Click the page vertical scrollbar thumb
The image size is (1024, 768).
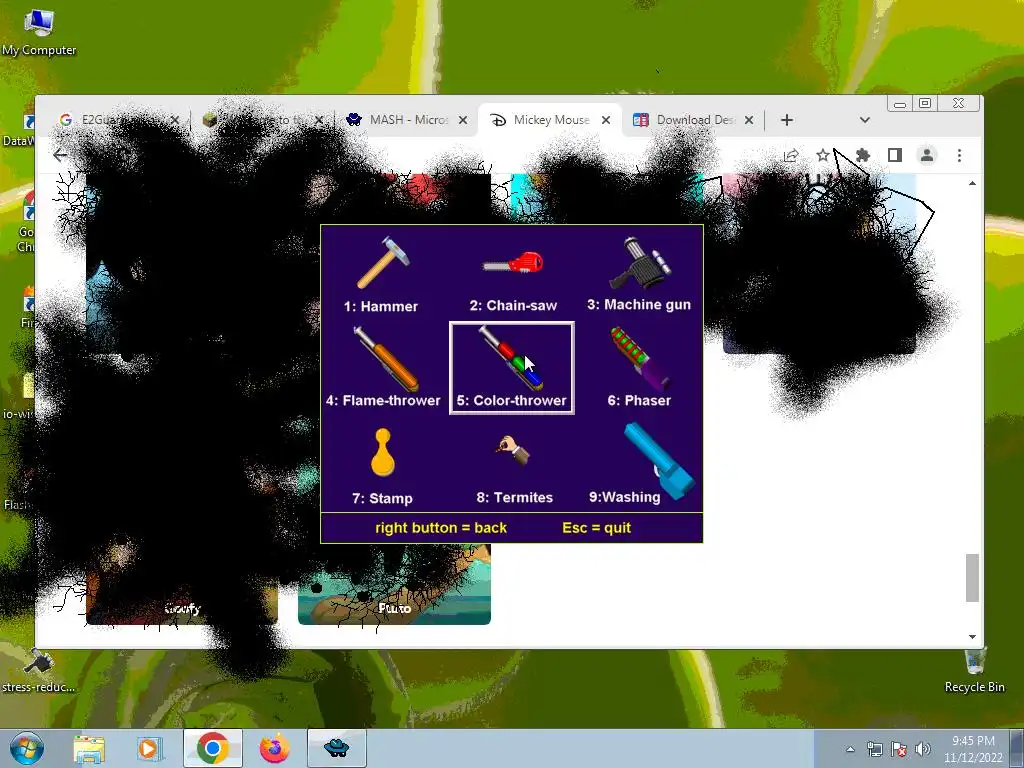pos(972,578)
